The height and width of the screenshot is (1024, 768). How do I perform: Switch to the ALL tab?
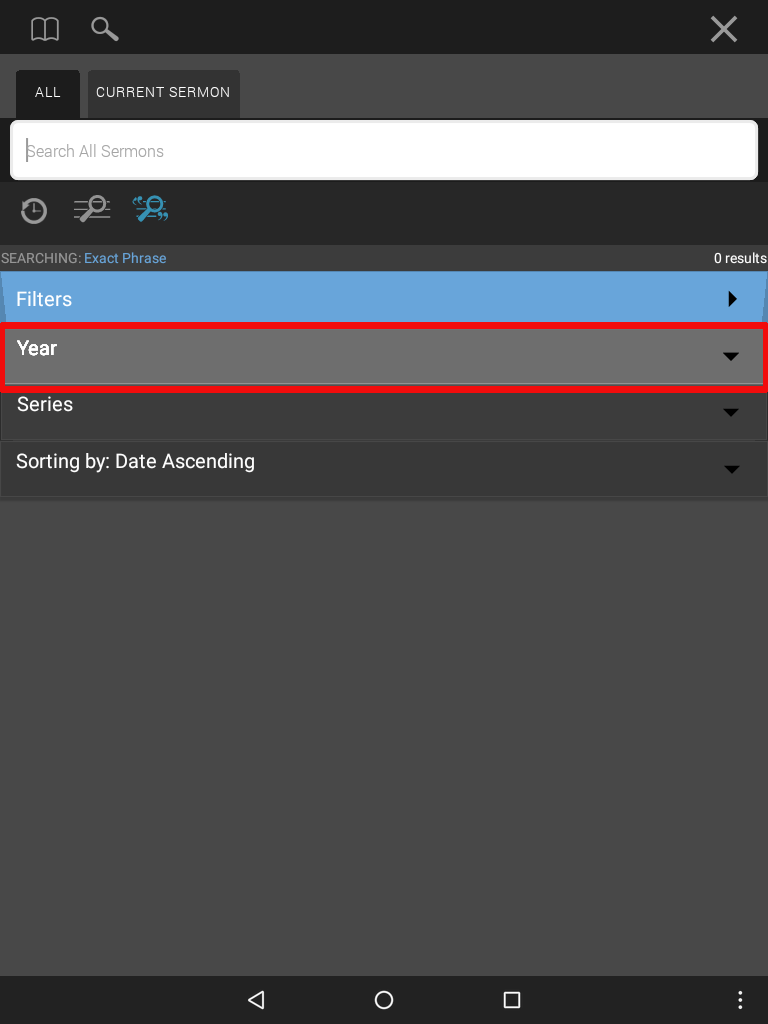pos(48,93)
